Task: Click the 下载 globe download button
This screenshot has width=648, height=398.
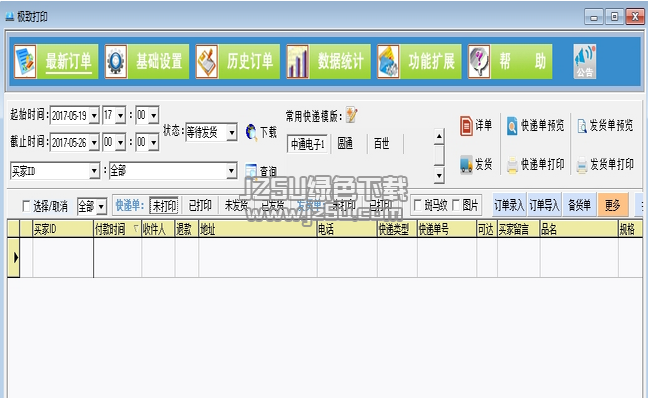Action: tap(261, 132)
